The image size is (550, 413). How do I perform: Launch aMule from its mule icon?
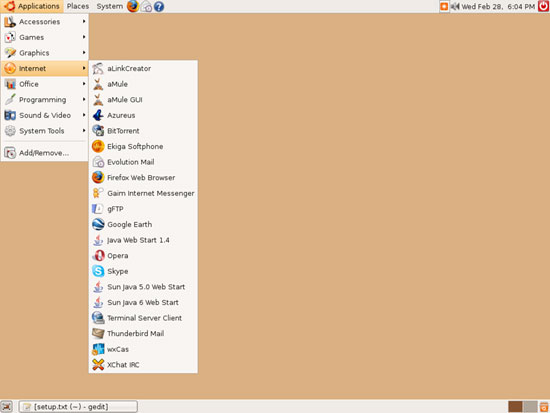pyautogui.click(x=98, y=84)
